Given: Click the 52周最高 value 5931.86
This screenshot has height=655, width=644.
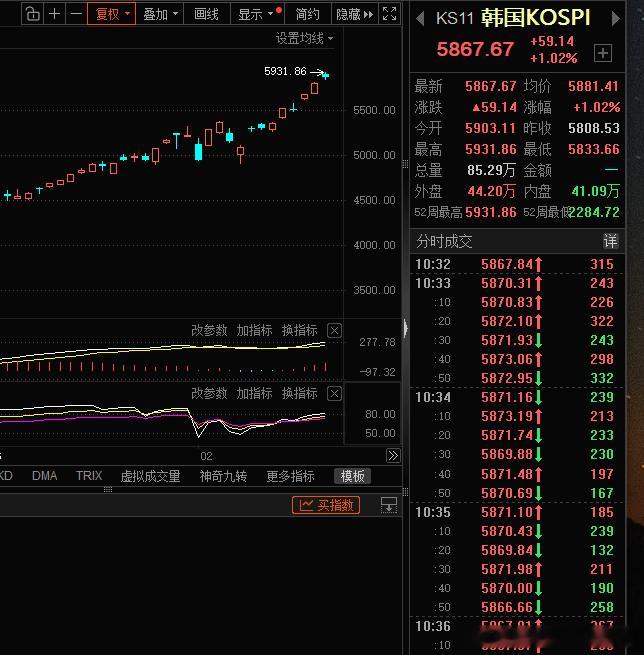Looking at the screenshot, I should tap(491, 212).
